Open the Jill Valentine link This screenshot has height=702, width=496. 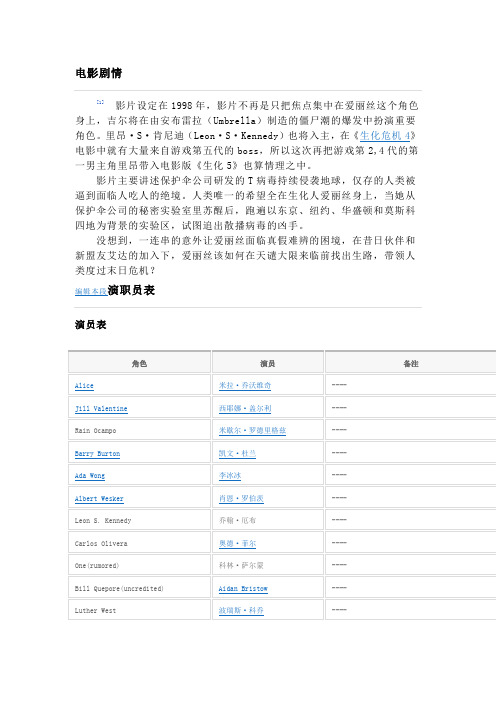[101, 408]
